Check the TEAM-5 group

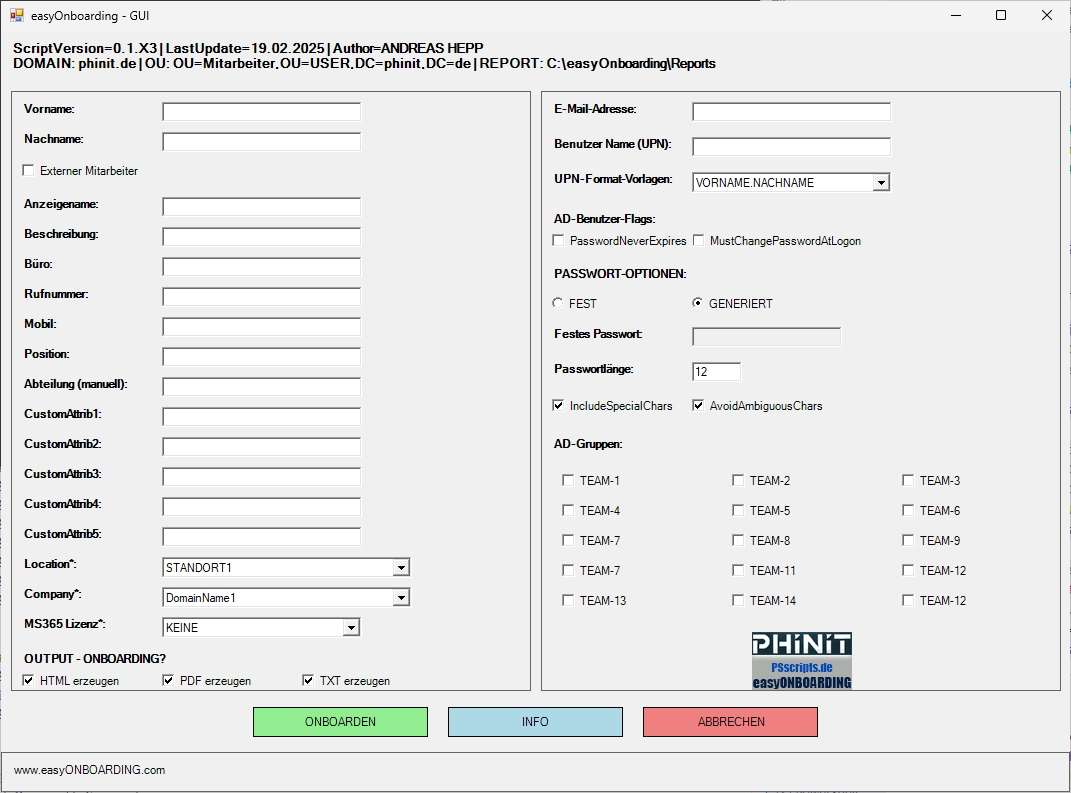pos(738,510)
